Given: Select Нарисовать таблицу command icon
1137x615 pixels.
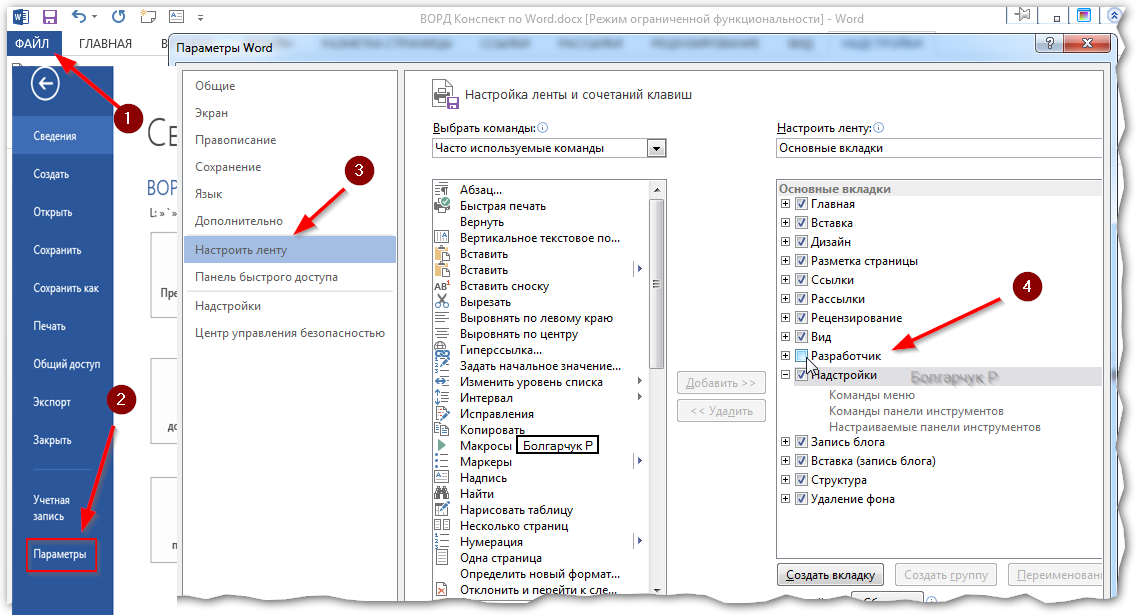Looking at the screenshot, I should point(442,509).
